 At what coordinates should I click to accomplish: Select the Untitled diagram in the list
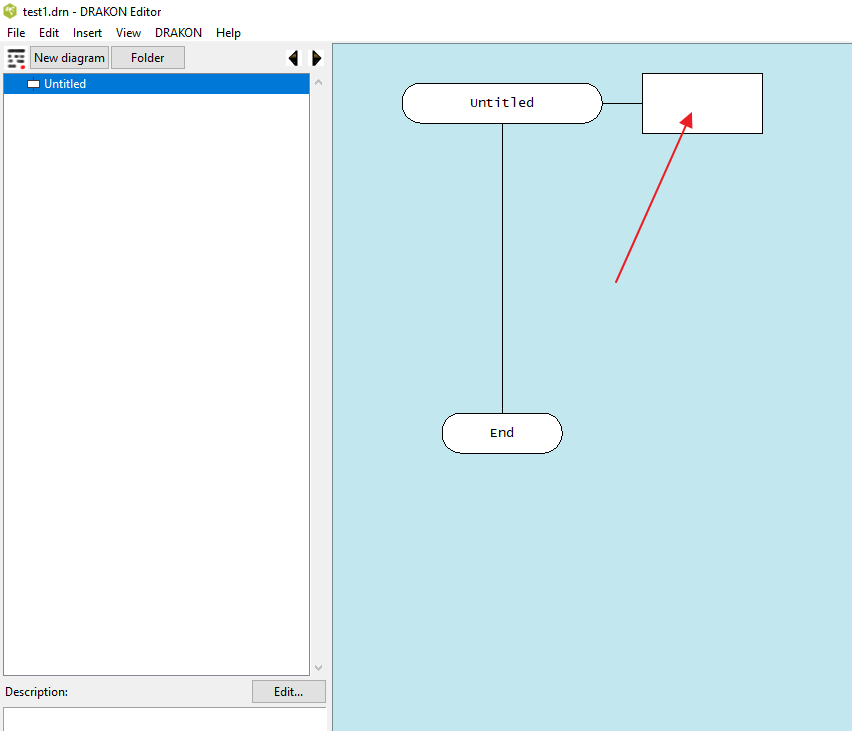(x=65, y=84)
